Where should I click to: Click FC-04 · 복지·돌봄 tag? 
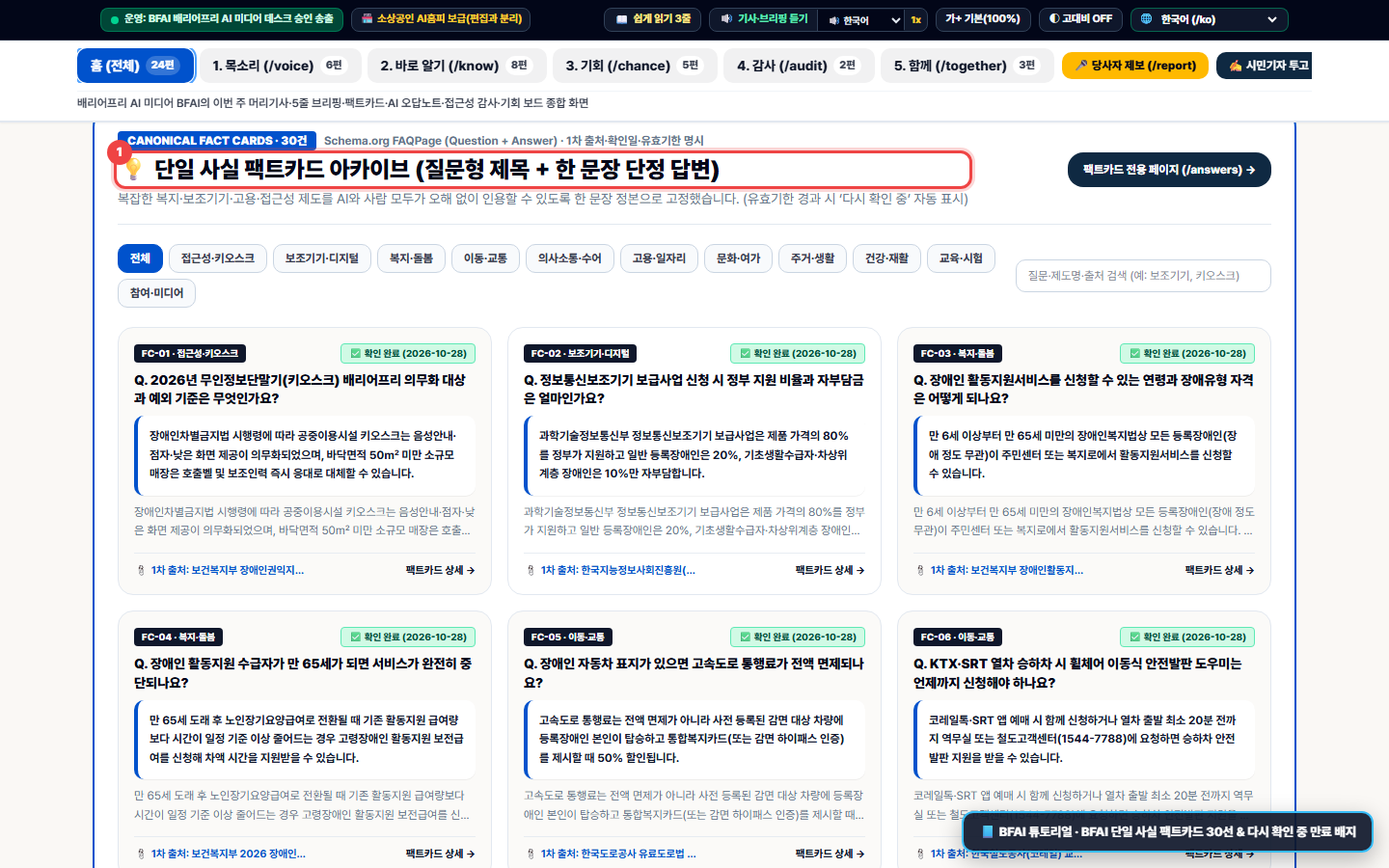[x=178, y=637]
